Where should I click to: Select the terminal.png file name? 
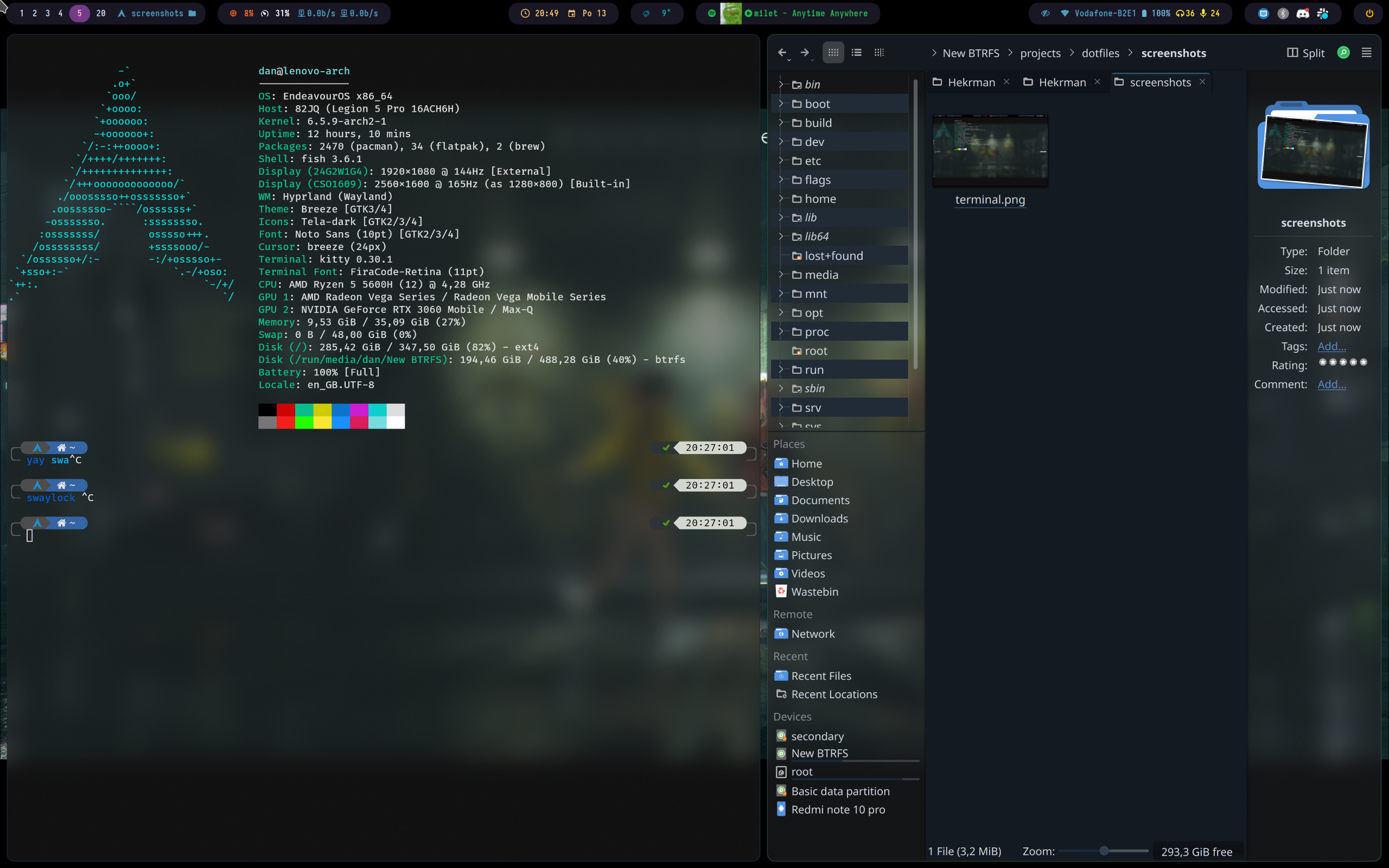[990, 200]
